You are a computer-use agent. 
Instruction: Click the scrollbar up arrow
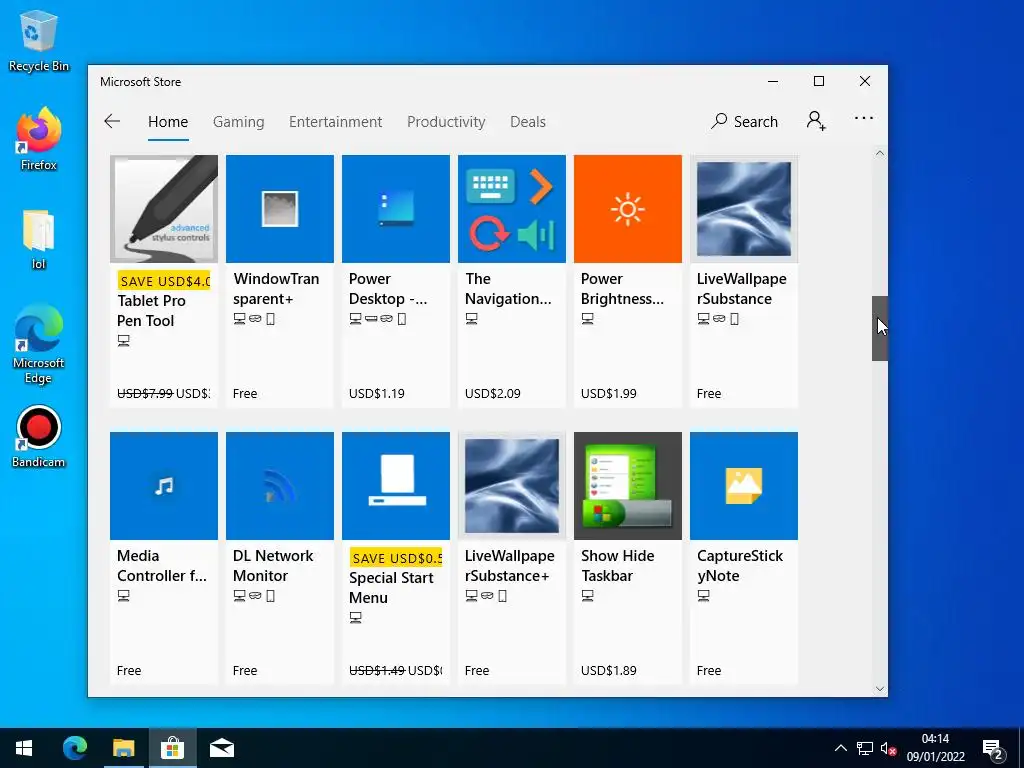point(880,153)
